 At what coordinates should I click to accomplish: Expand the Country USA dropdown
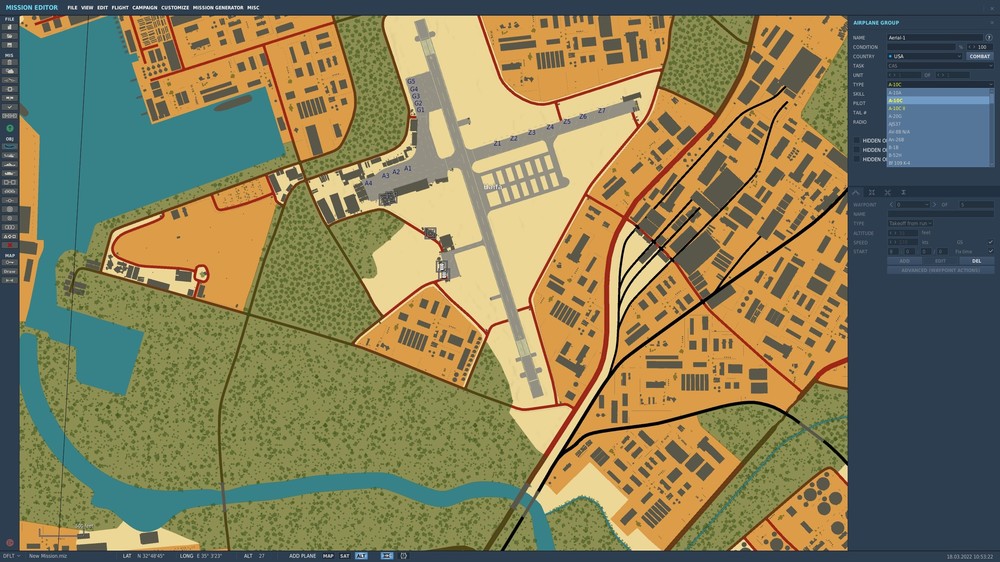(924, 56)
